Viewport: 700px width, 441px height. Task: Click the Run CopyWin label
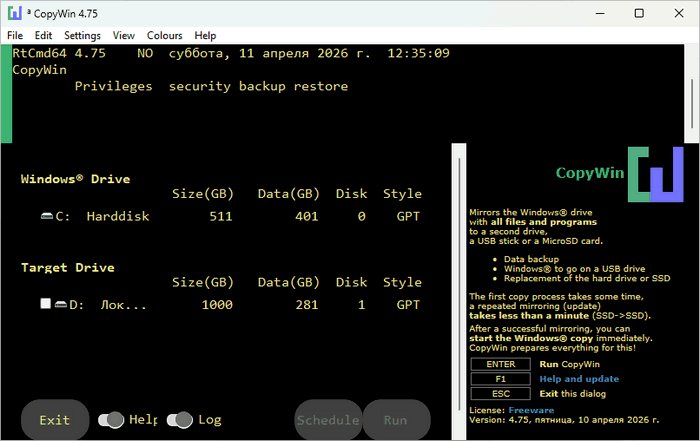tap(569, 364)
